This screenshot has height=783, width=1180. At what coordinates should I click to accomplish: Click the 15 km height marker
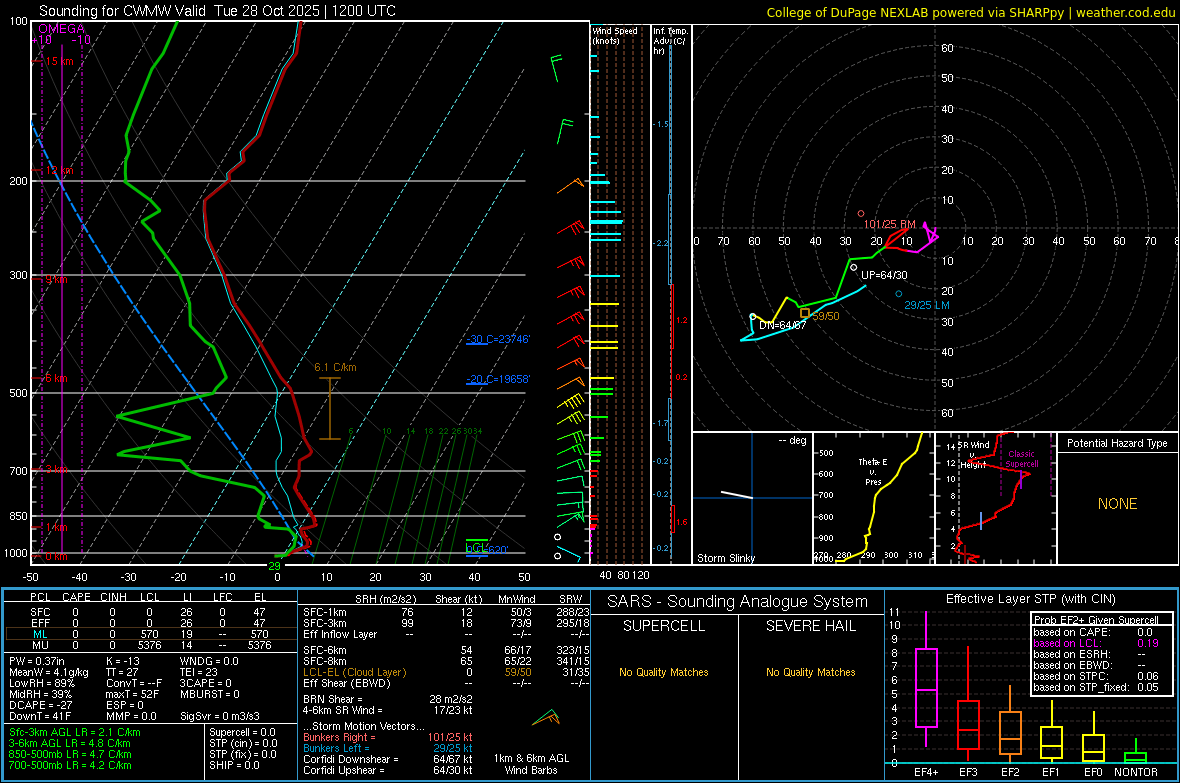59,61
